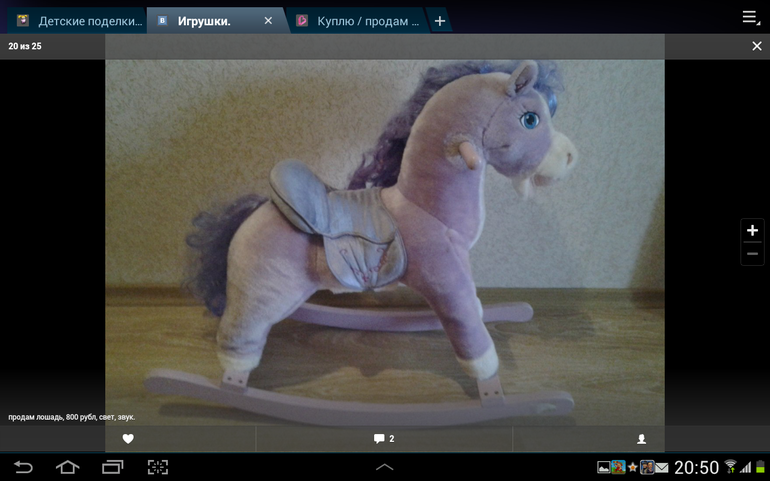Click the favicon on Куплю / продам tab
This screenshot has height=481, width=770.
(302, 21)
